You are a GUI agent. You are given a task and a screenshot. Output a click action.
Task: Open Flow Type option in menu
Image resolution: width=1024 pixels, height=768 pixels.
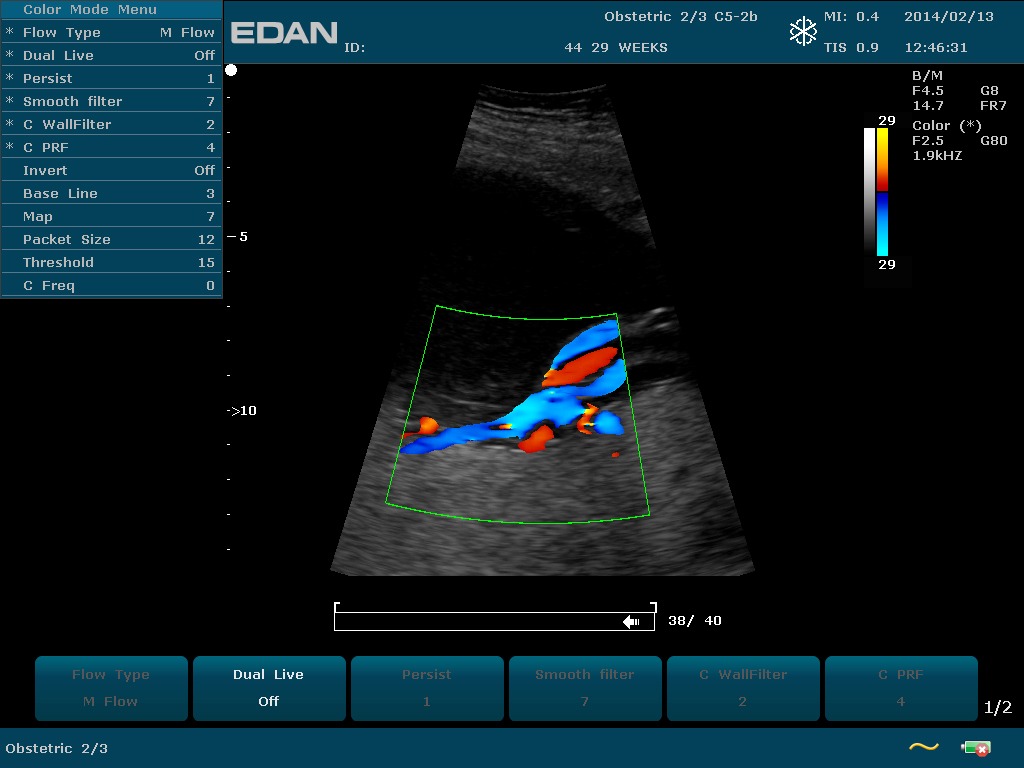click(x=110, y=32)
